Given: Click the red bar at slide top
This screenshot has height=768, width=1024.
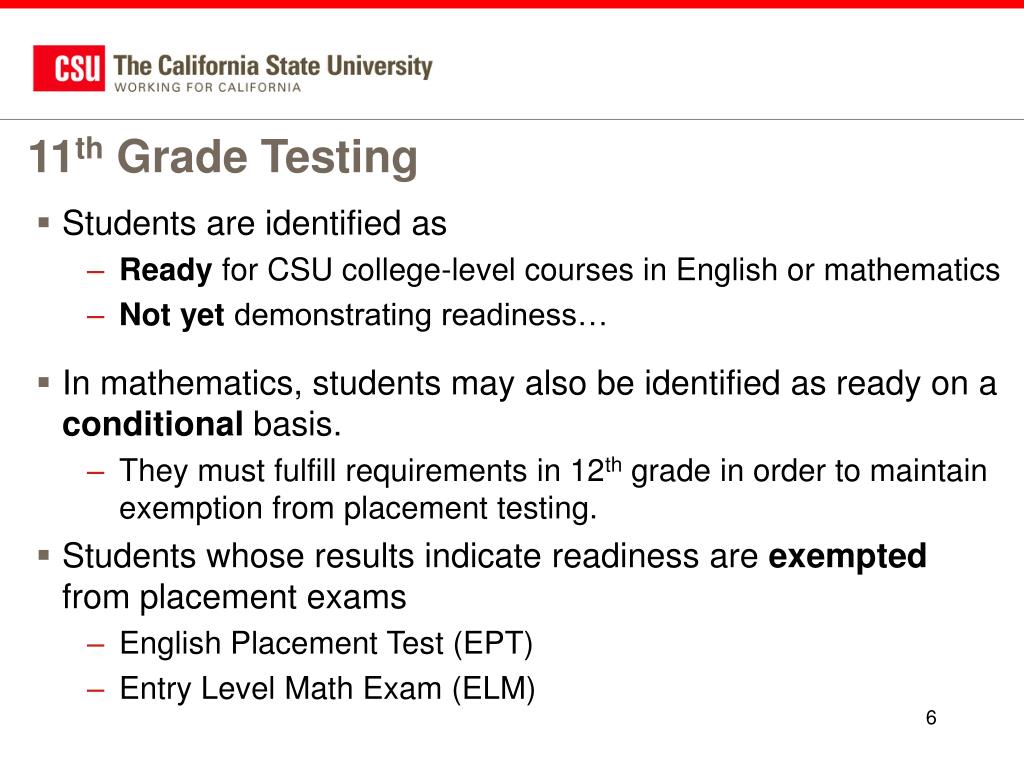Looking at the screenshot, I should pos(512,4).
